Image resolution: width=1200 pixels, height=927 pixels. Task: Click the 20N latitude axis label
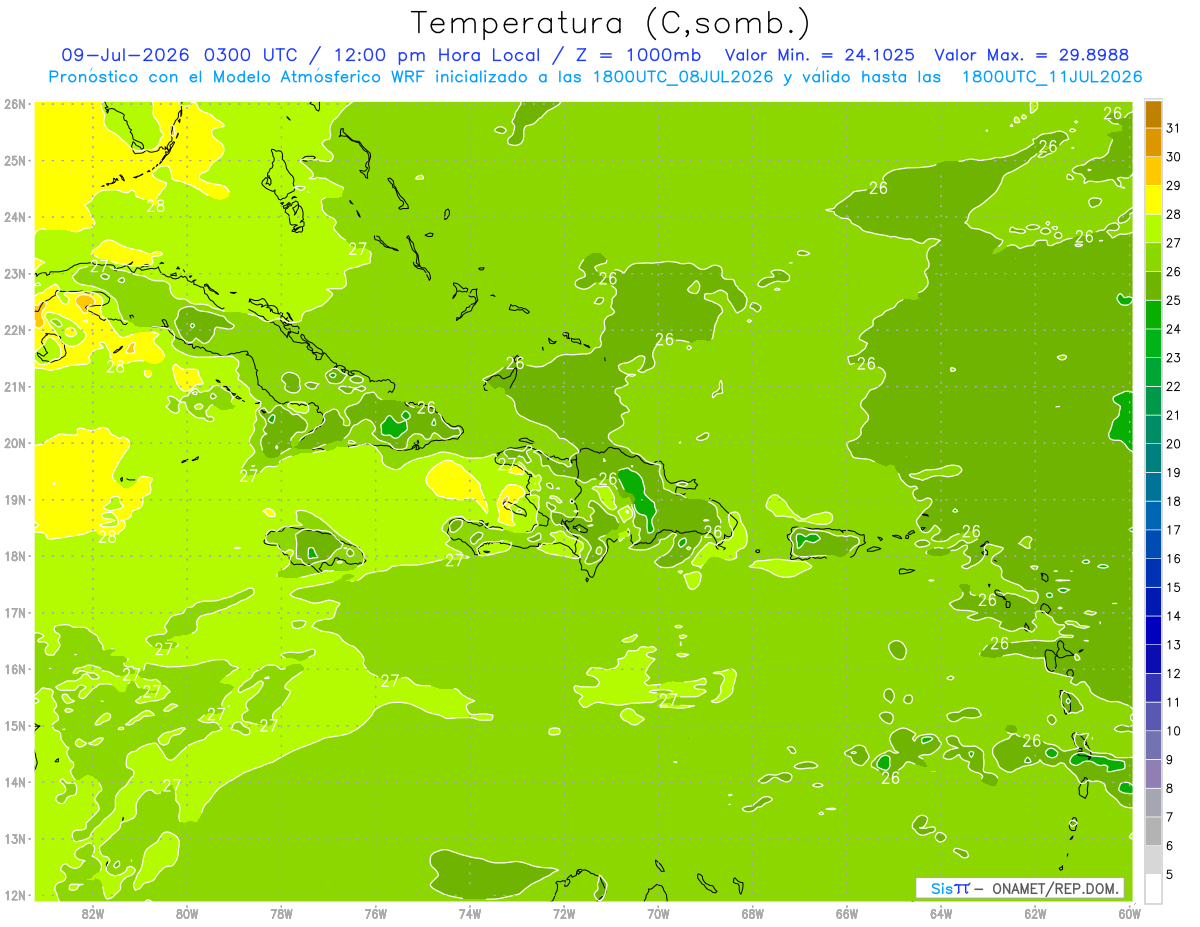click(x=15, y=443)
